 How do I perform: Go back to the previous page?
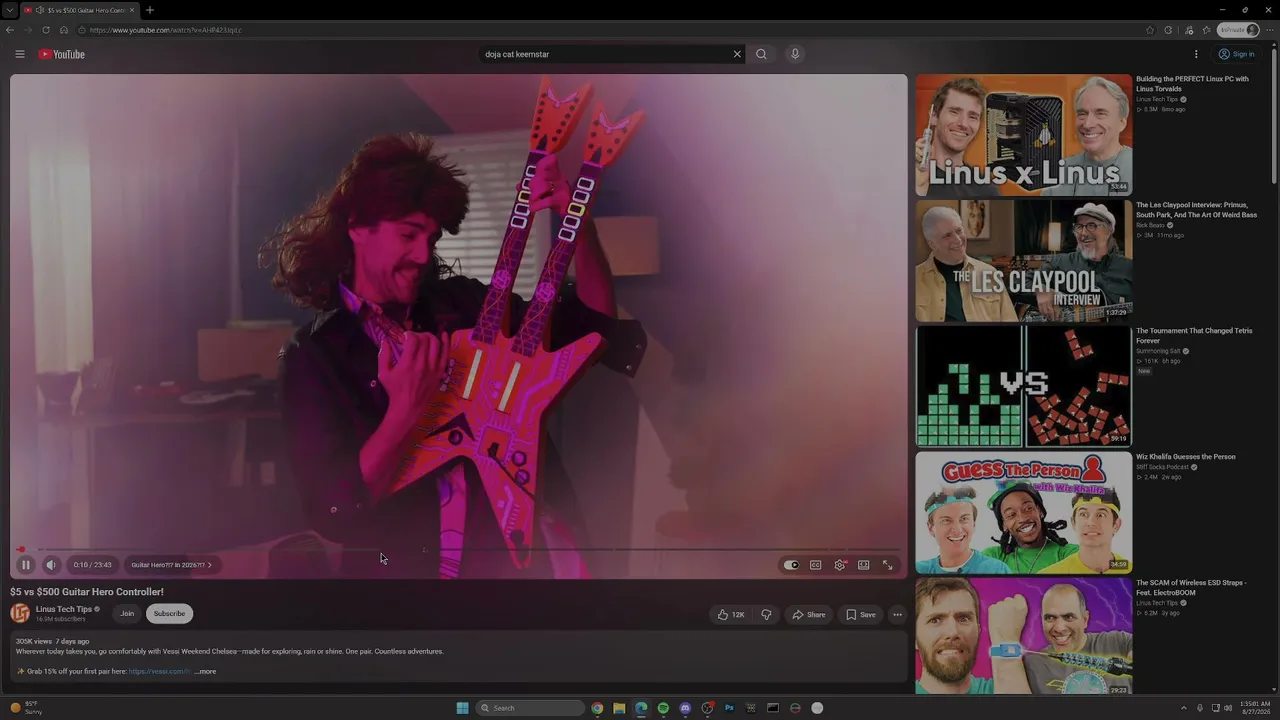click(x=10, y=30)
